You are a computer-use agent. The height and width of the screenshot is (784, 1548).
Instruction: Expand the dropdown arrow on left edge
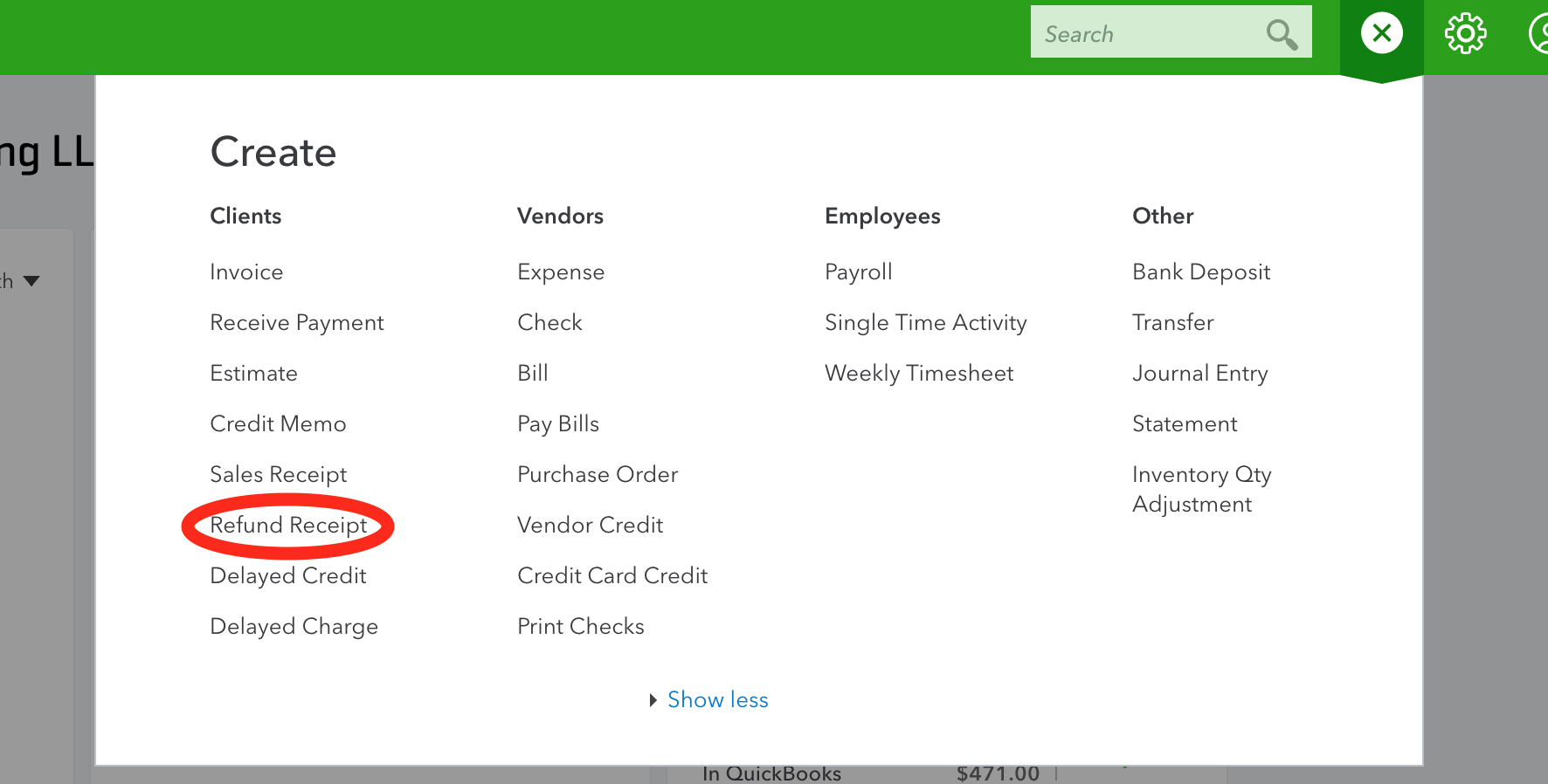31,281
